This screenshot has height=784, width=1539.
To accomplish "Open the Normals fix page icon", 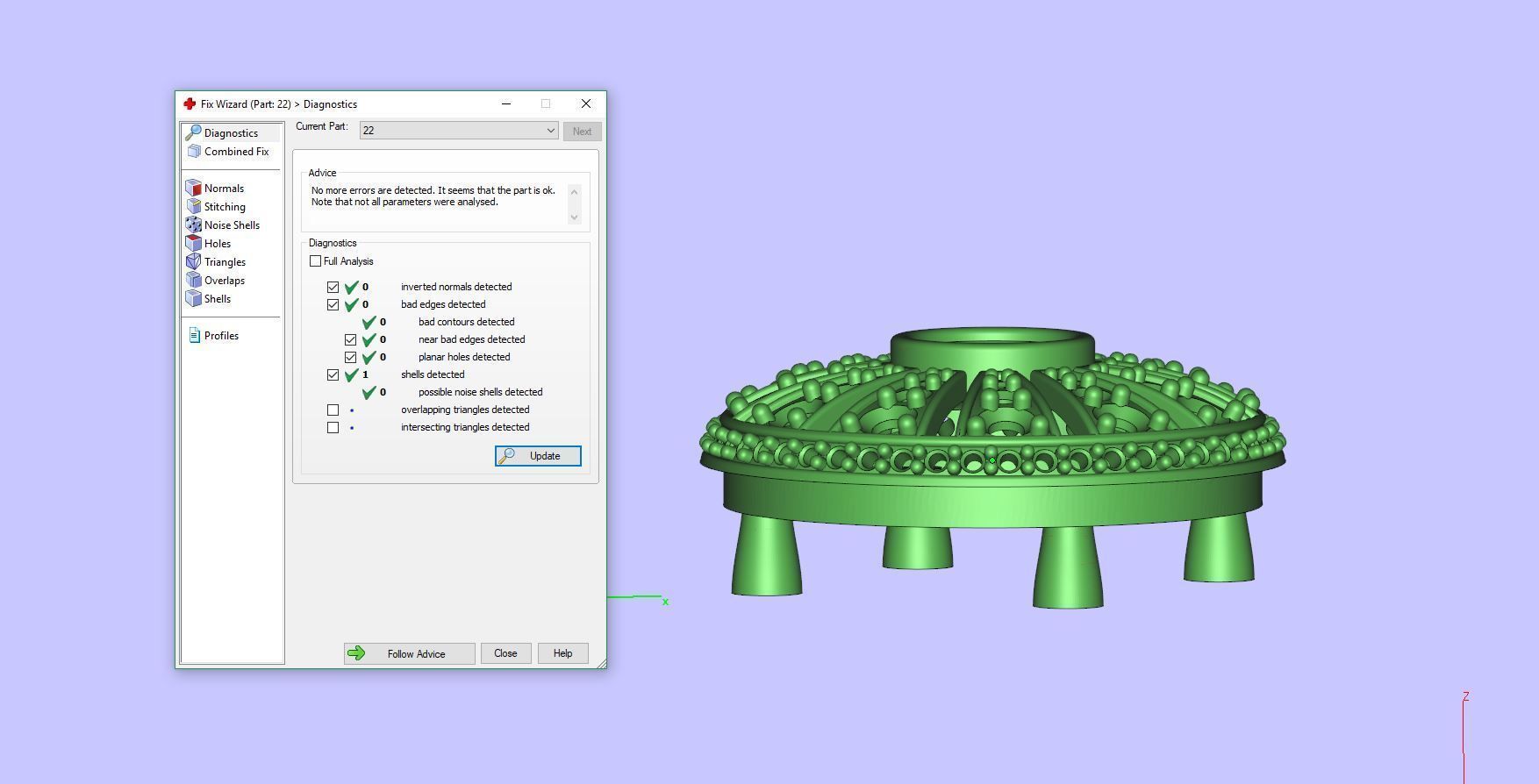I will [x=194, y=189].
